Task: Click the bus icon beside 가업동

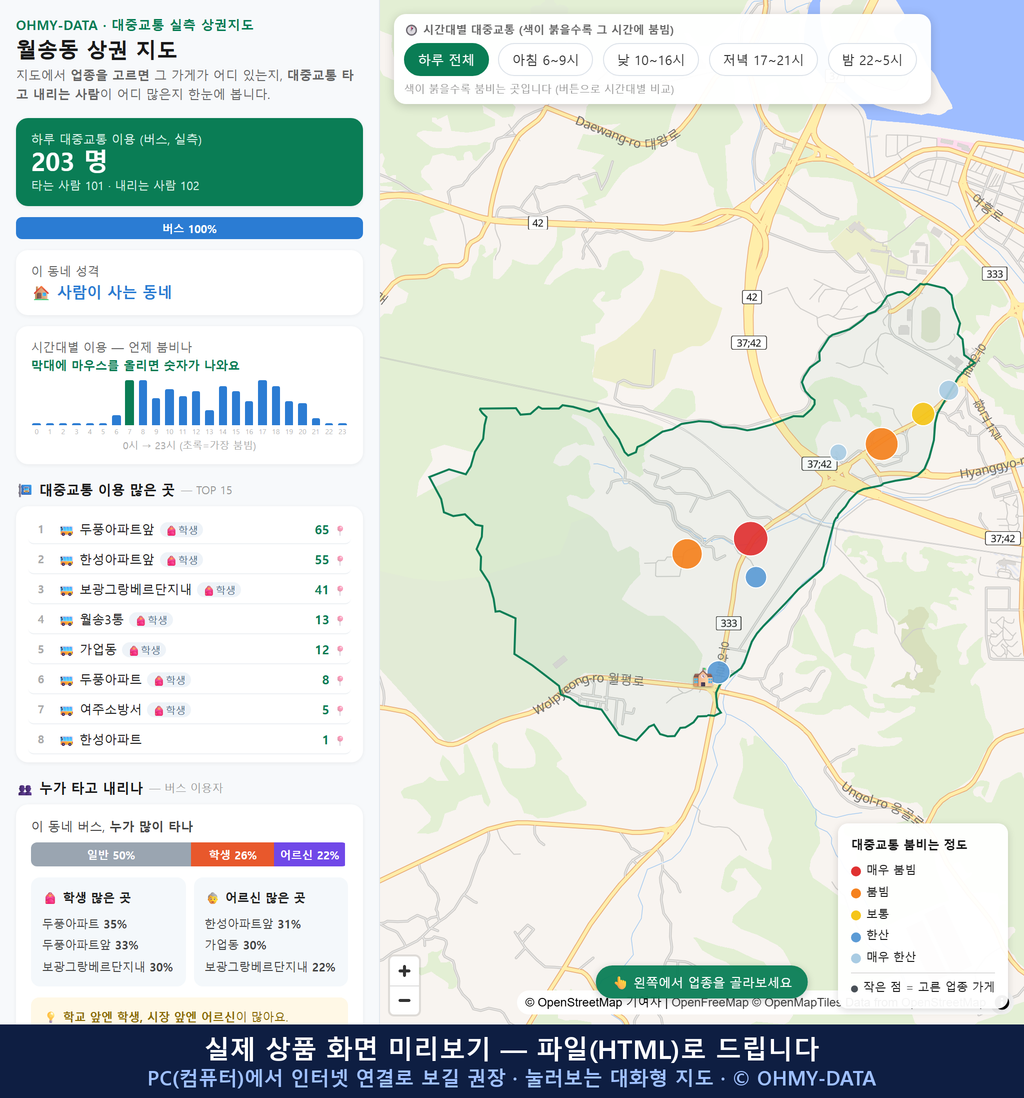Action: click(67, 650)
